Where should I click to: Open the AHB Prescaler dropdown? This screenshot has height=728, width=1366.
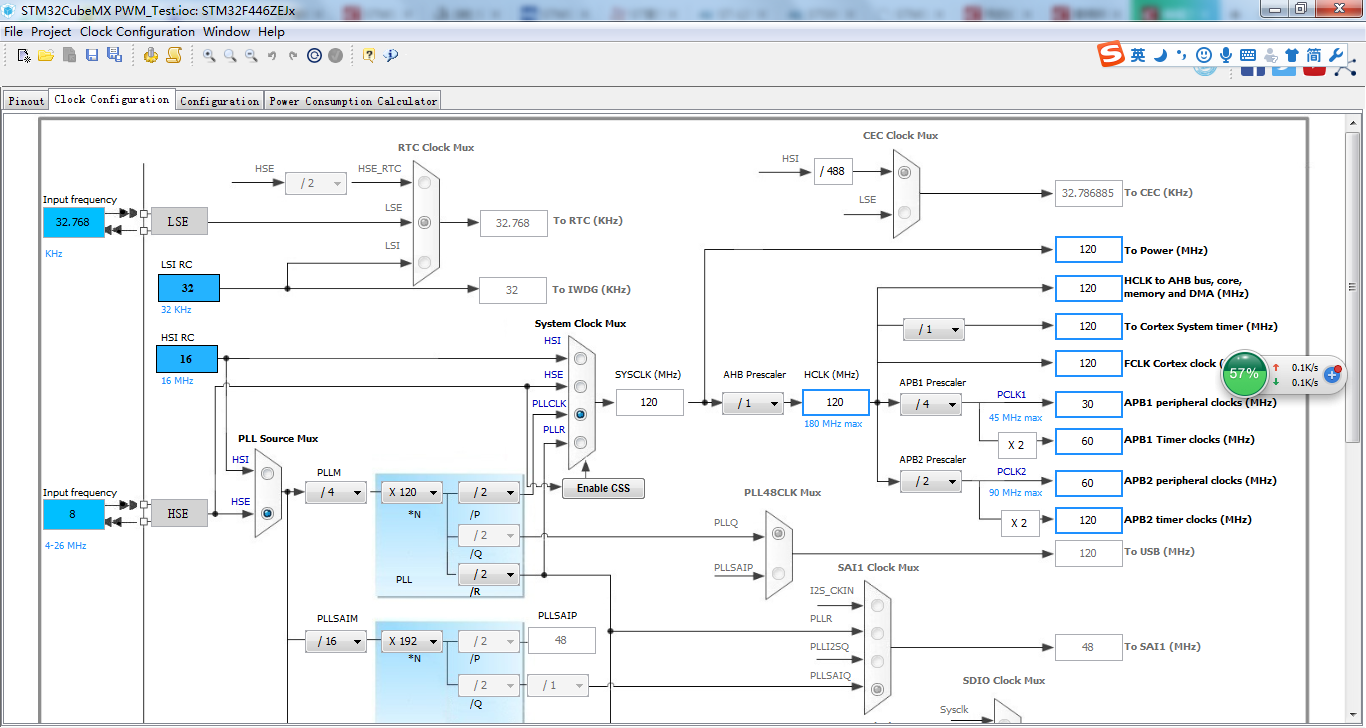tap(753, 403)
